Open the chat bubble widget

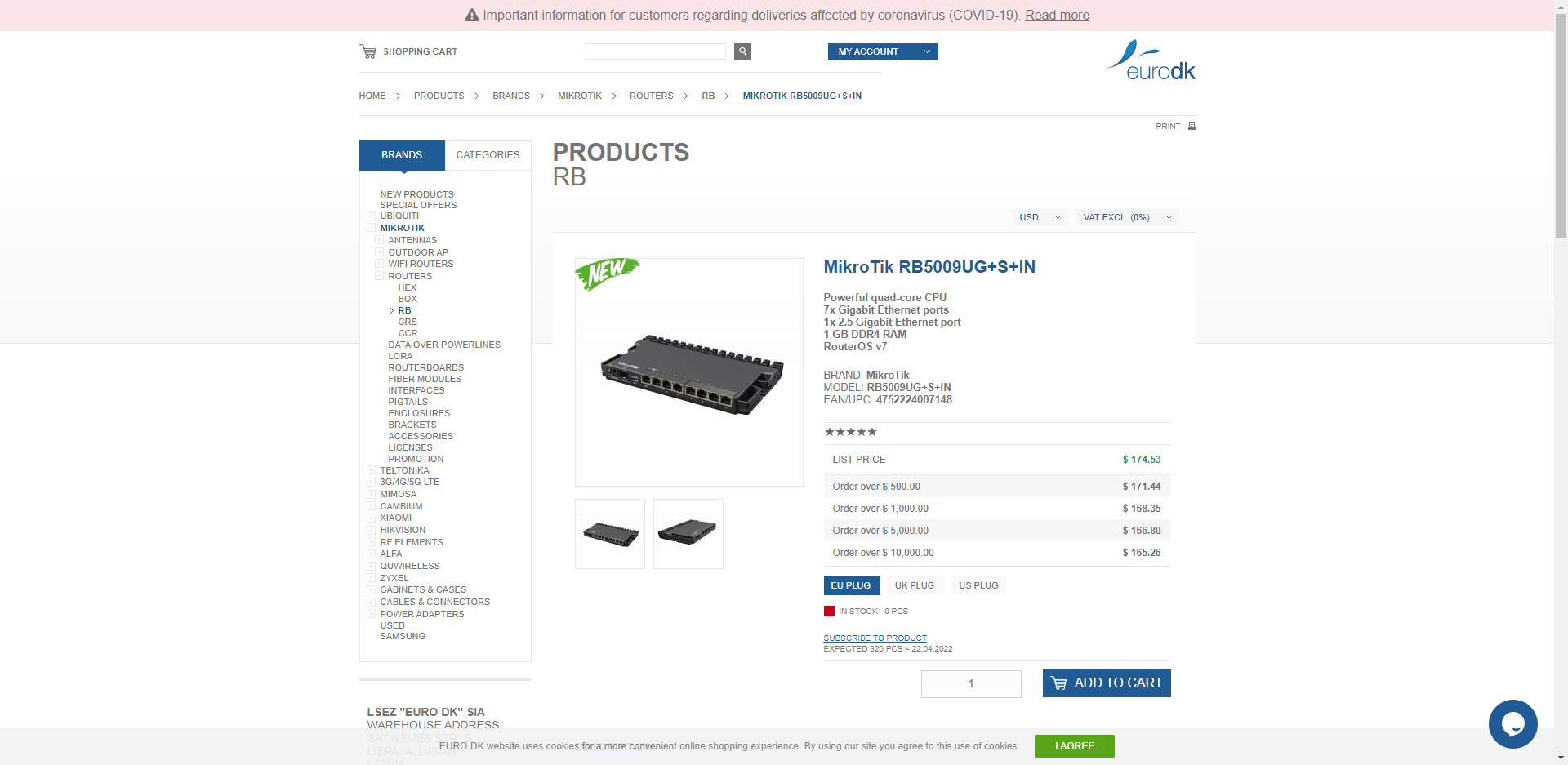1512,723
